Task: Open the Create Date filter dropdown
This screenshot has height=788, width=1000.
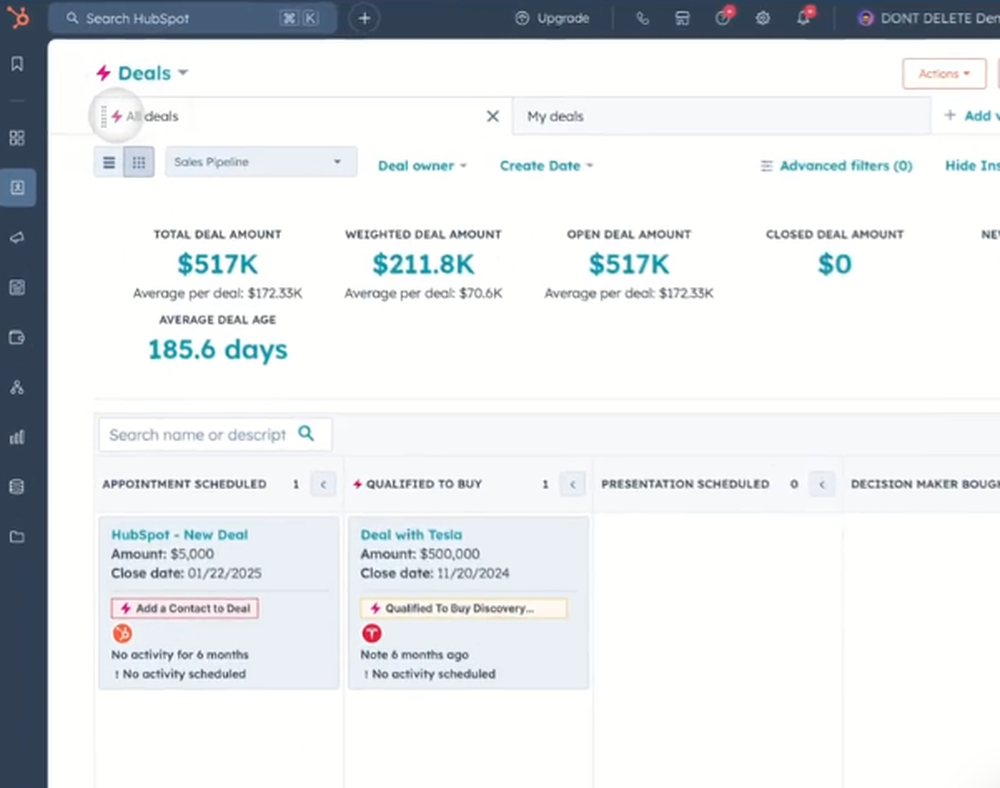Action: [x=547, y=166]
